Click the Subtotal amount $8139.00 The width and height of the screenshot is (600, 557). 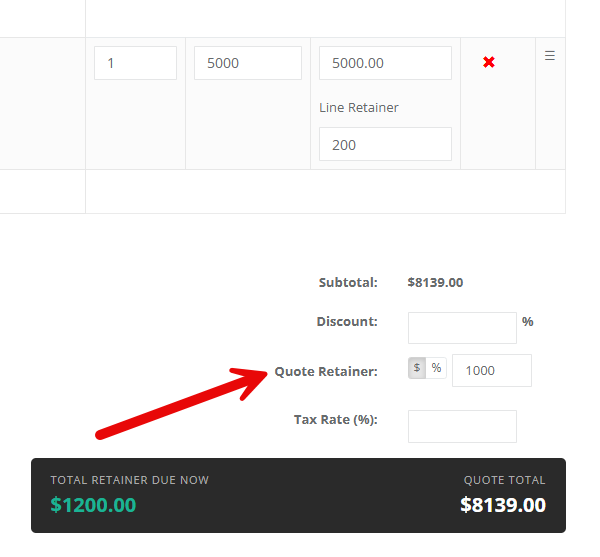tap(435, 283)
